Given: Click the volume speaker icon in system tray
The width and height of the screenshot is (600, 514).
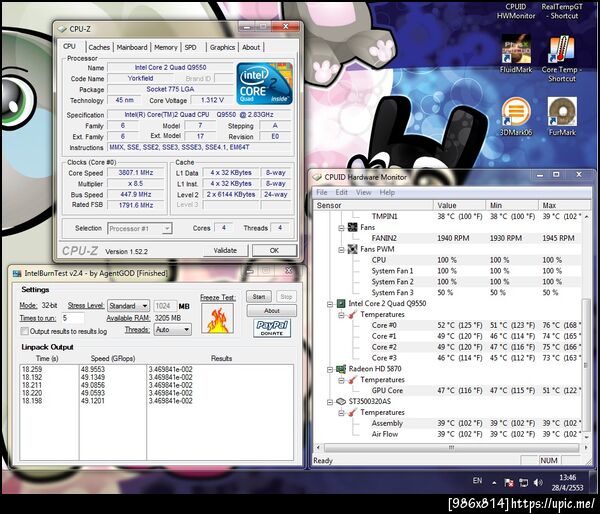Looking at the screenshot, I should (x=538, y=482).
